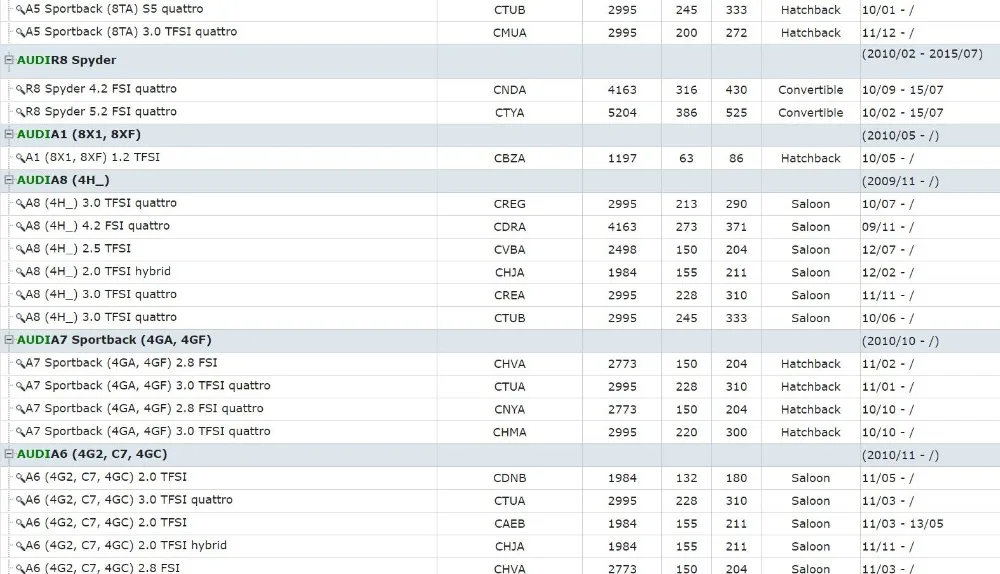Click magnifier icon of A6 3.0 TFSI quattro
Image resolution: width=1000 pixels, height=574 pixels.
pyautogui.click(x=20, y=501)
